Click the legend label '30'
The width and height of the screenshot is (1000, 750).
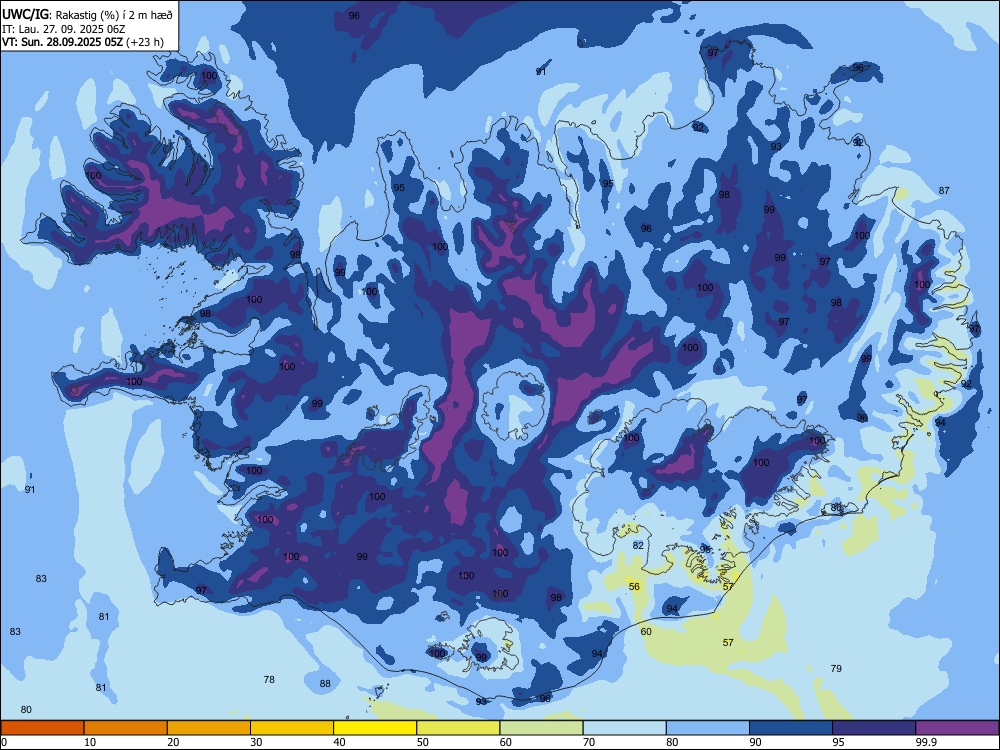(256, 742)
